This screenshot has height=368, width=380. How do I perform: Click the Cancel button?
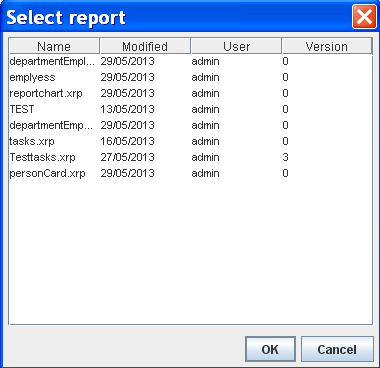337,349
